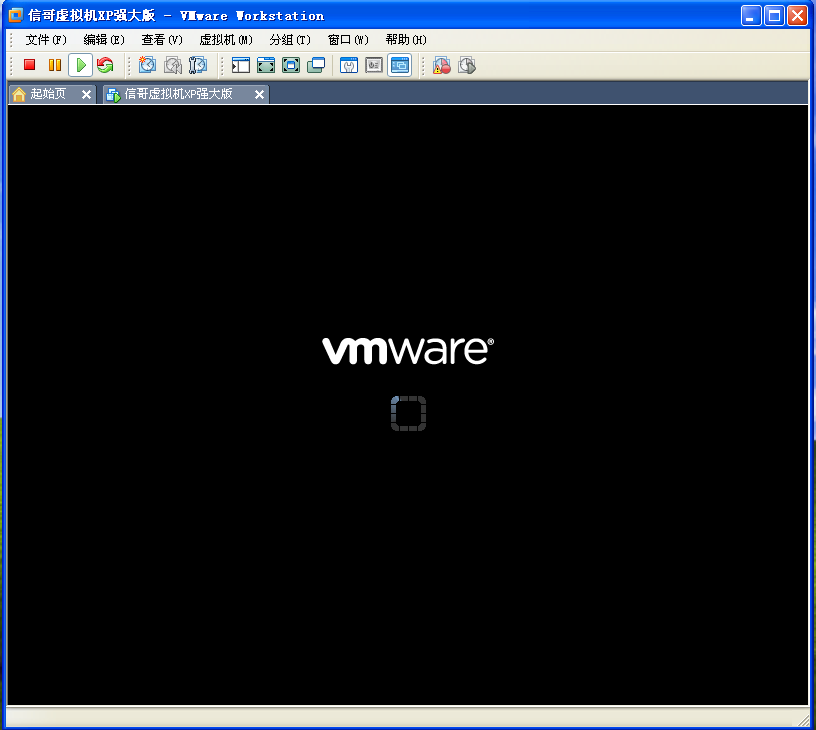Close the VMware Workstation window
The width and height of the screenshot is (816, 730).
[x=797, y=16]
